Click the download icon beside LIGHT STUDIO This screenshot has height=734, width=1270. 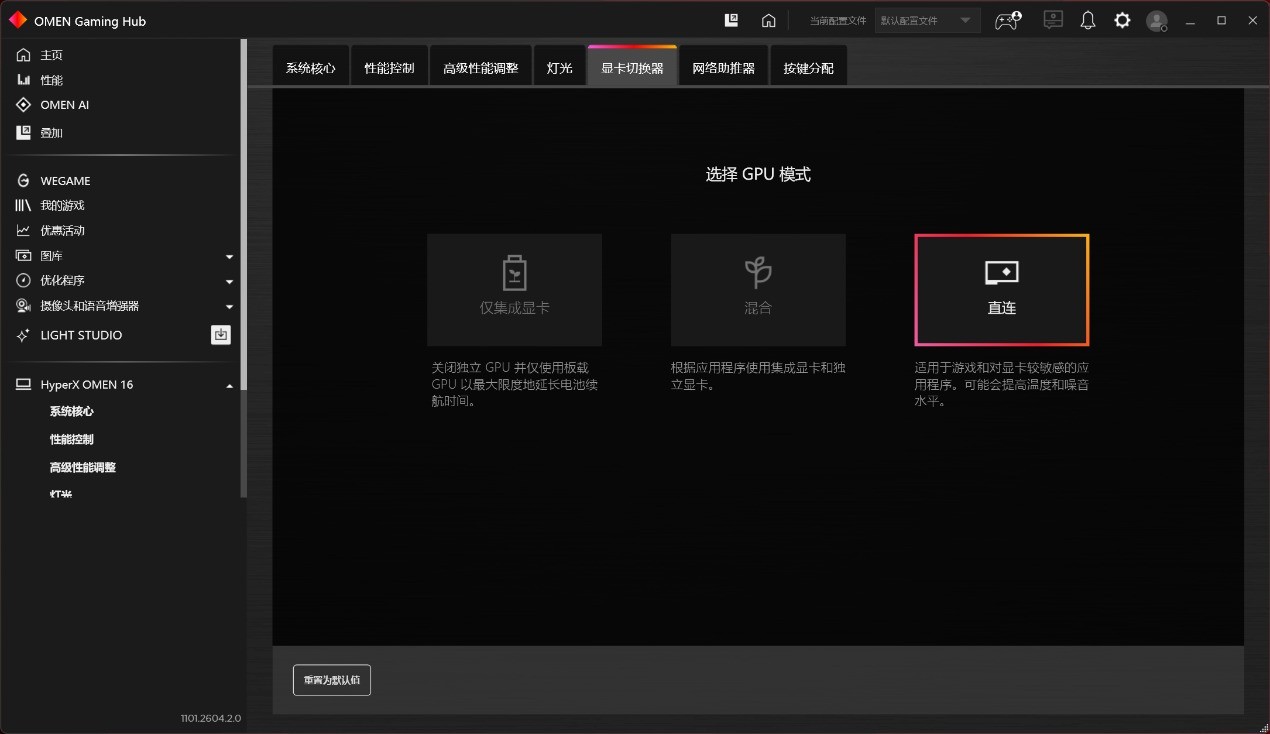221,335
